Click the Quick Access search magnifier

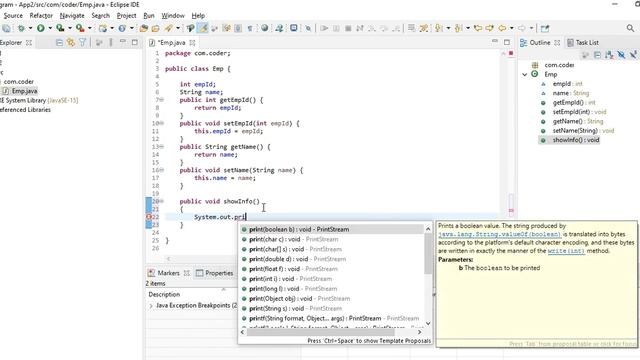coord(630,28)
